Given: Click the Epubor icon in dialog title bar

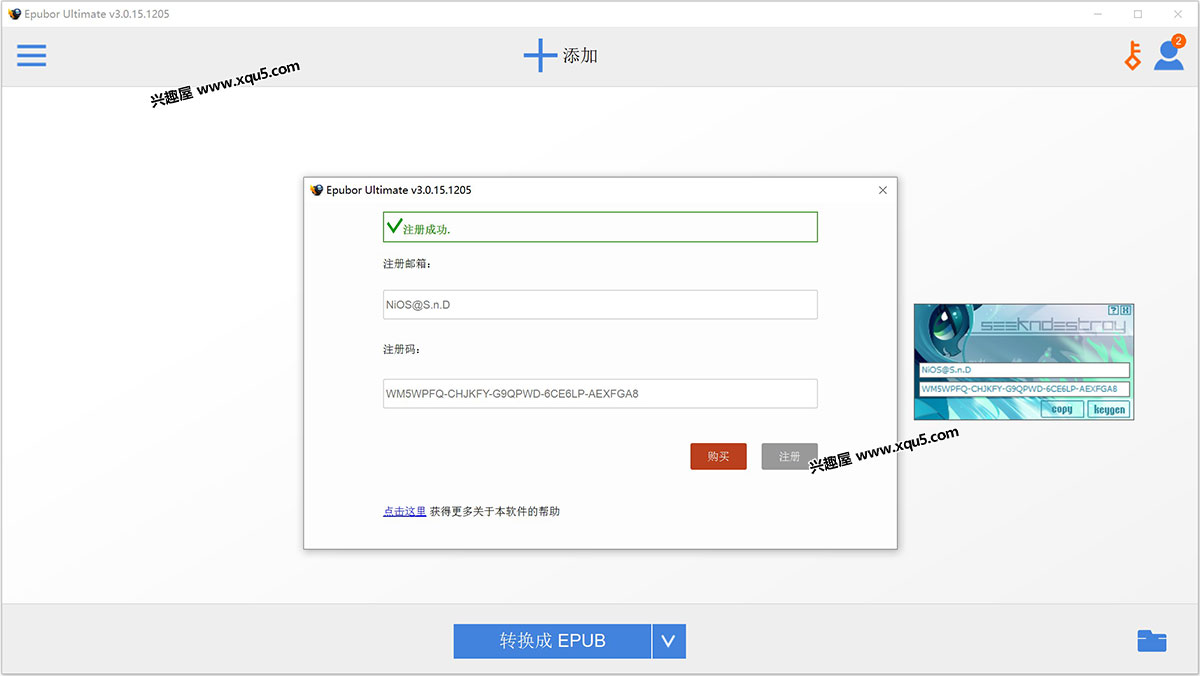Looking at the screenshot, I should coord(317,190).
